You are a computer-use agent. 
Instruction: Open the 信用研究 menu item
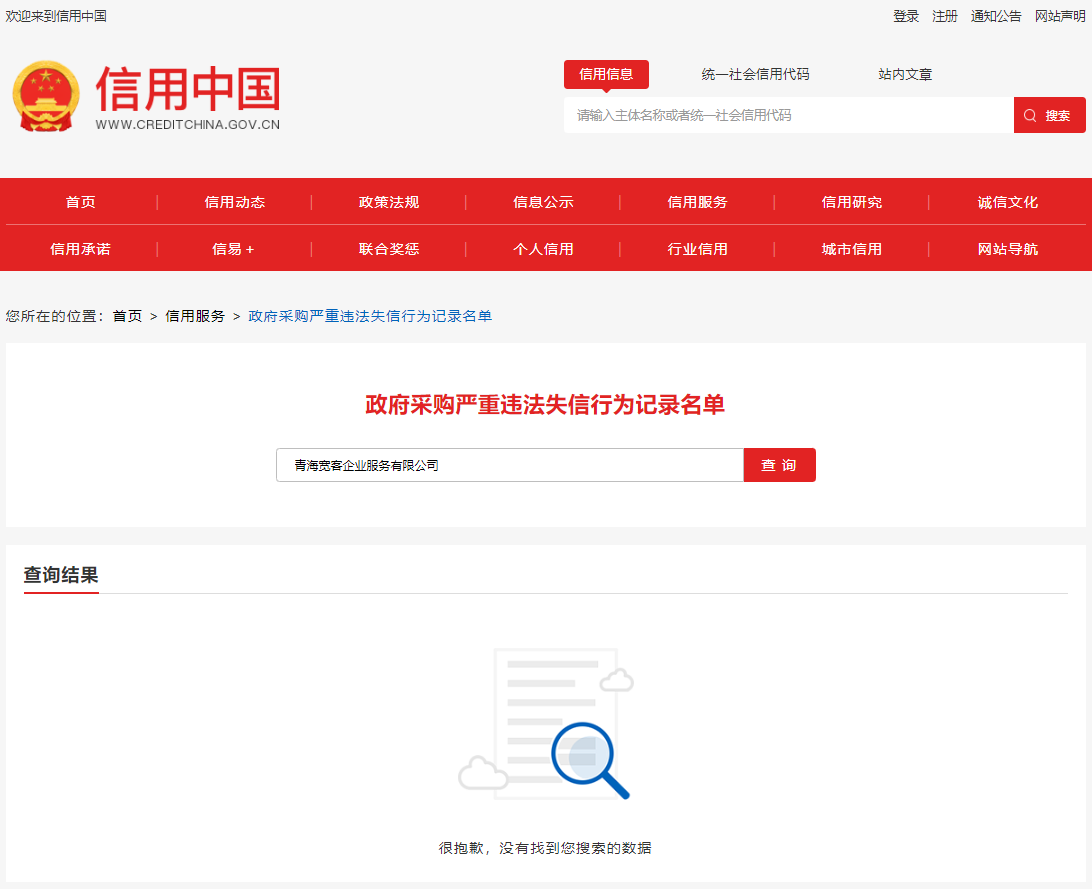(852, 202)
